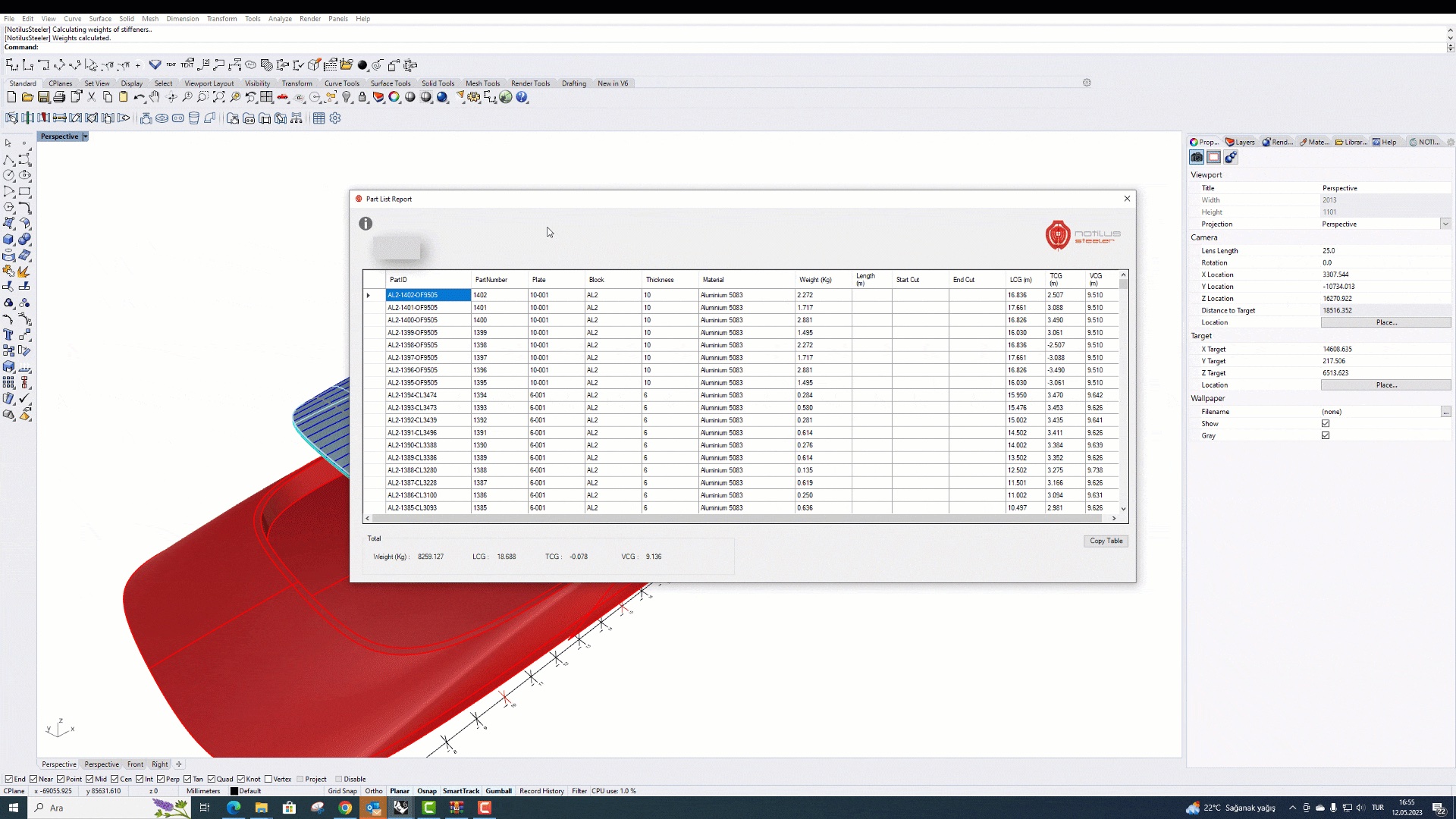Click the info icon in Part List Report

(x=366, y=224)
